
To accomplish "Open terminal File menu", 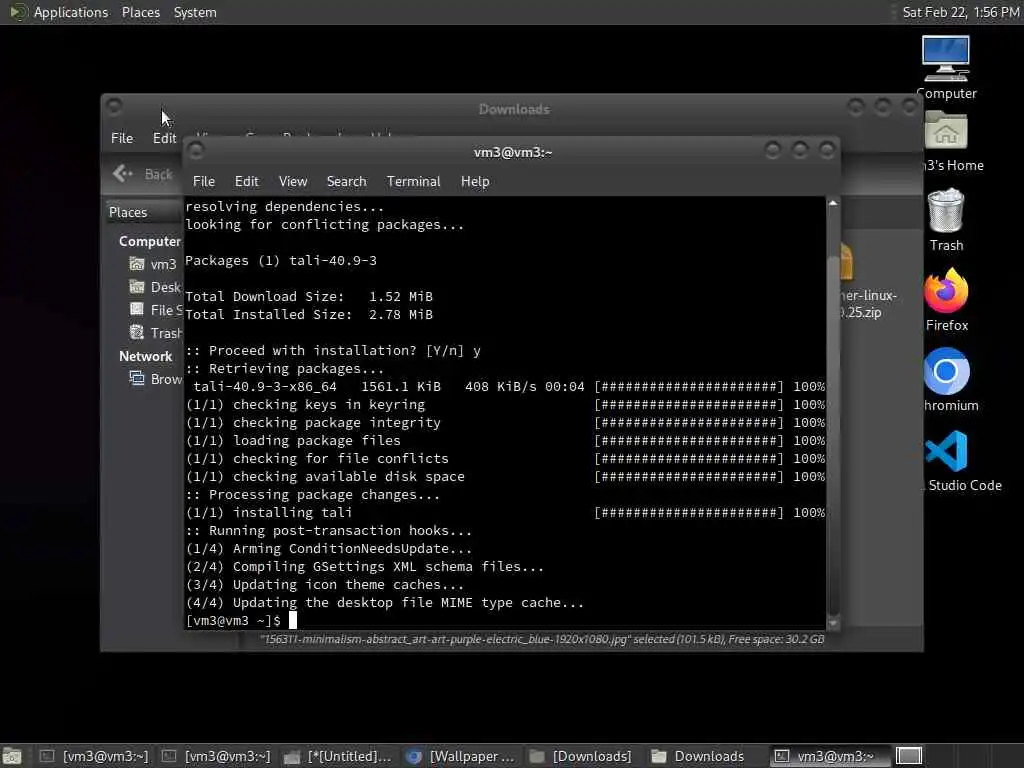I will [203, 182].
